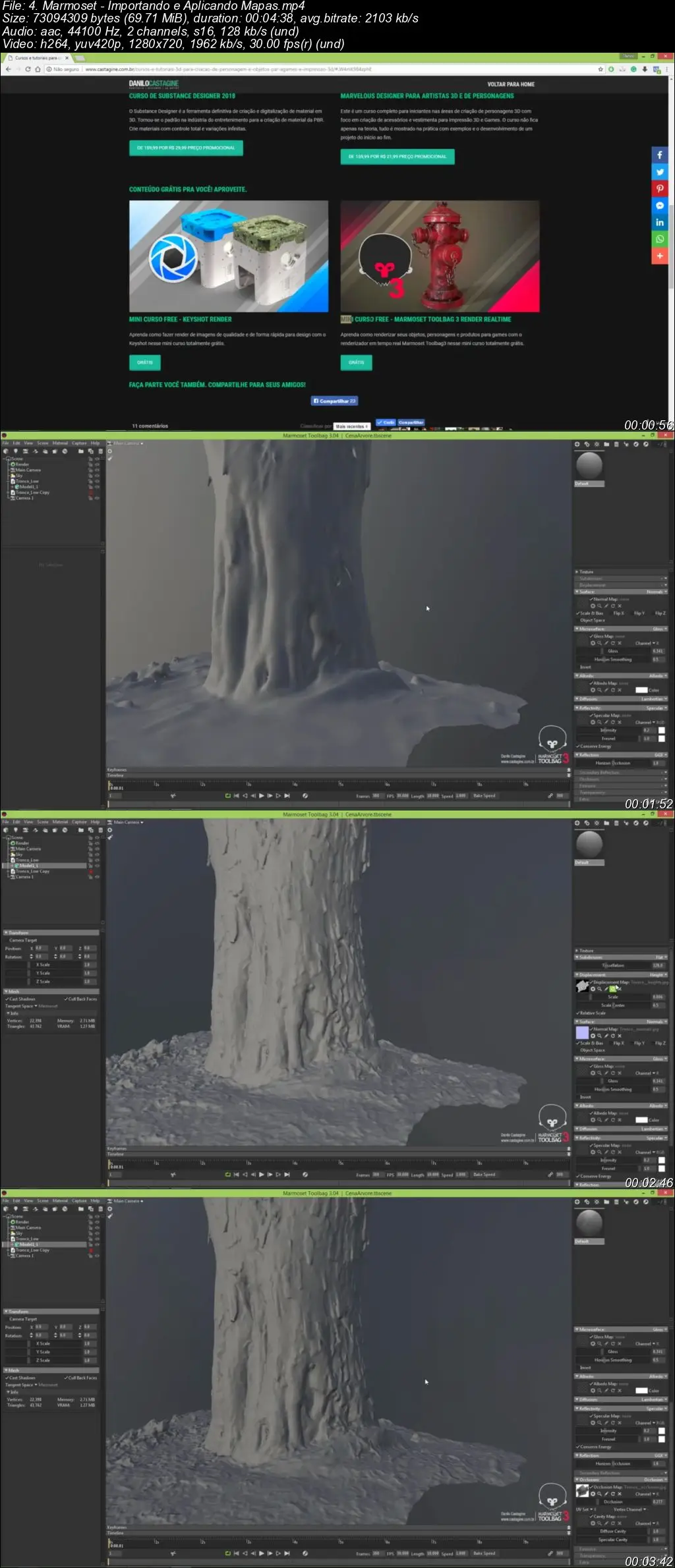Open the Material menu in 00:02:46 frame
Screen dimensions: 675x1568
60,822
